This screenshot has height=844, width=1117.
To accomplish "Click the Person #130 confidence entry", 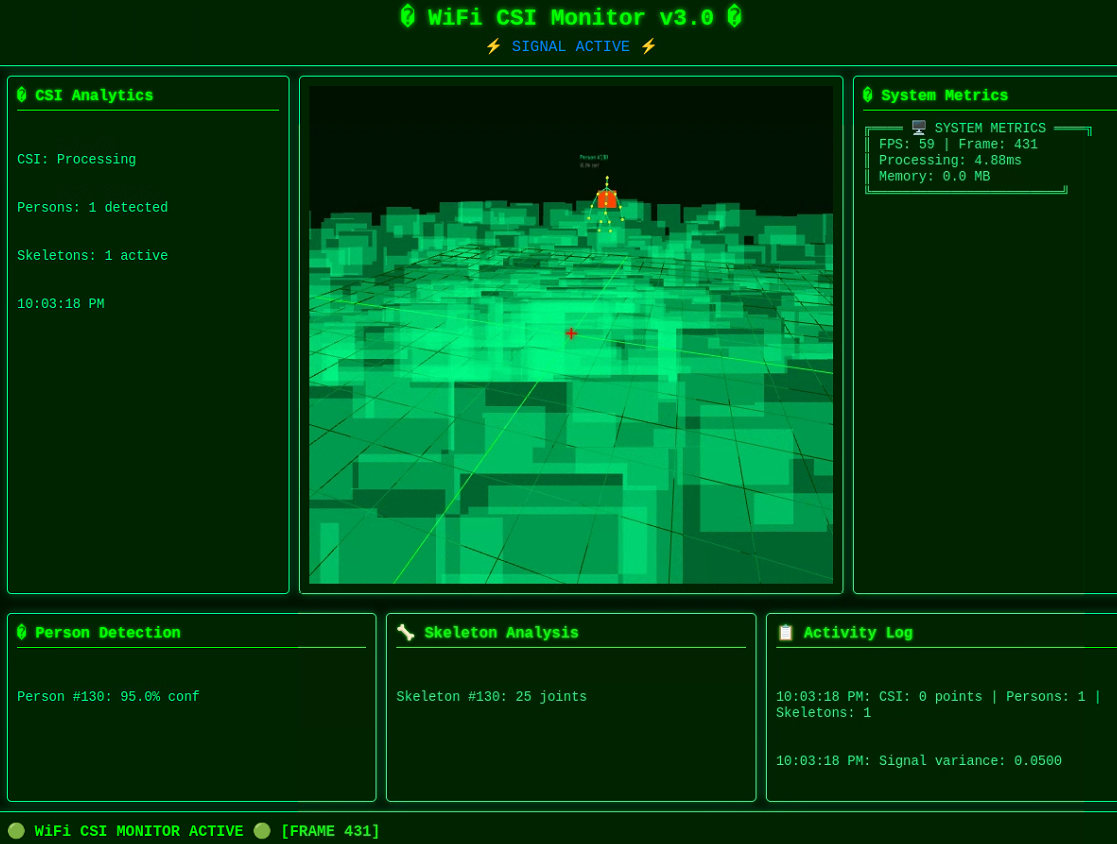I will coord(108,697).
